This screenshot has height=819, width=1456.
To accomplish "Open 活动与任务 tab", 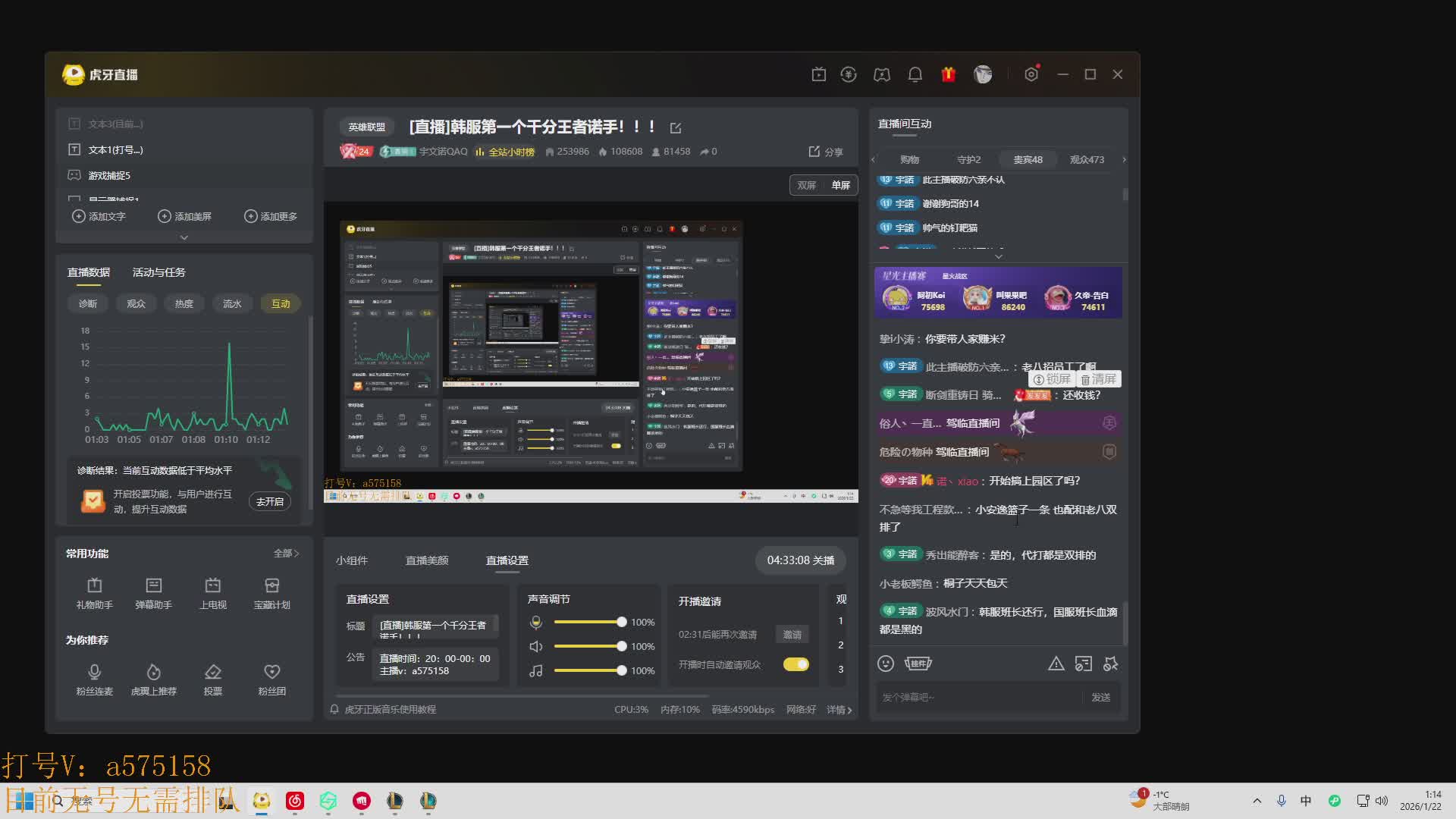I will [x=158, y=272].
